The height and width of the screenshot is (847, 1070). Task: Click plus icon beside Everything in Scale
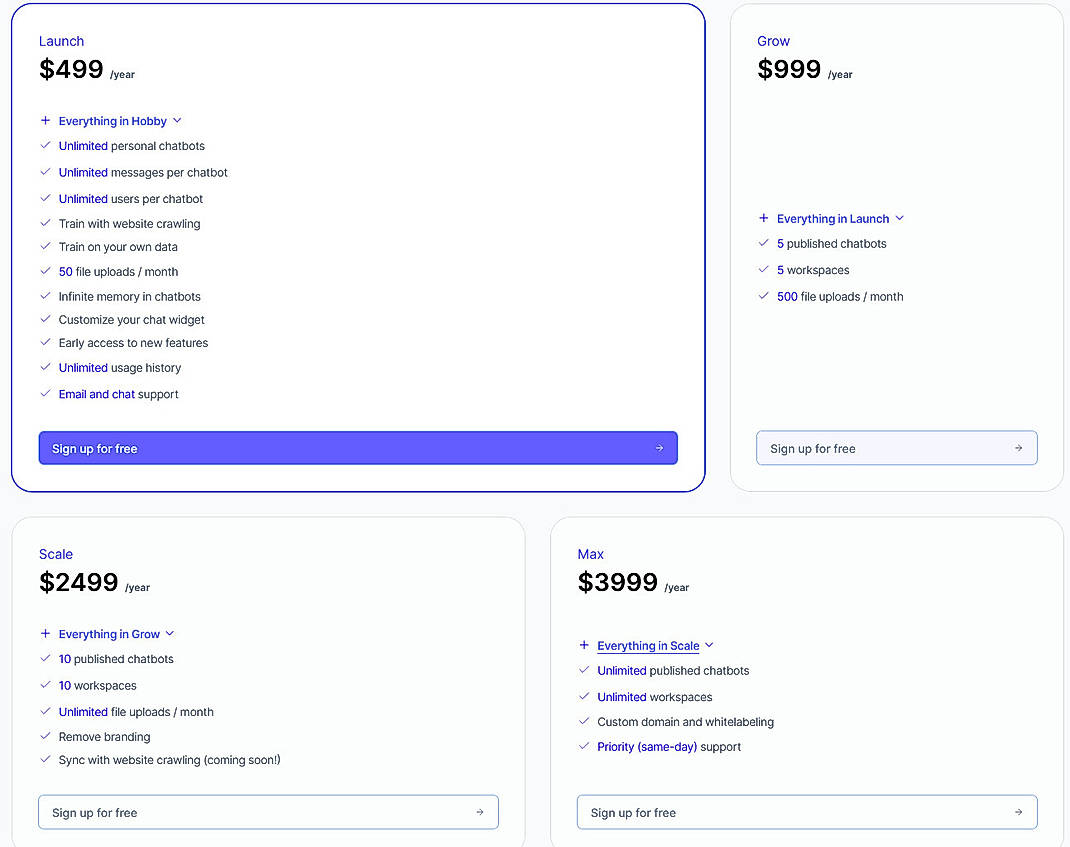pyautogui.click(x=584, y=646)
